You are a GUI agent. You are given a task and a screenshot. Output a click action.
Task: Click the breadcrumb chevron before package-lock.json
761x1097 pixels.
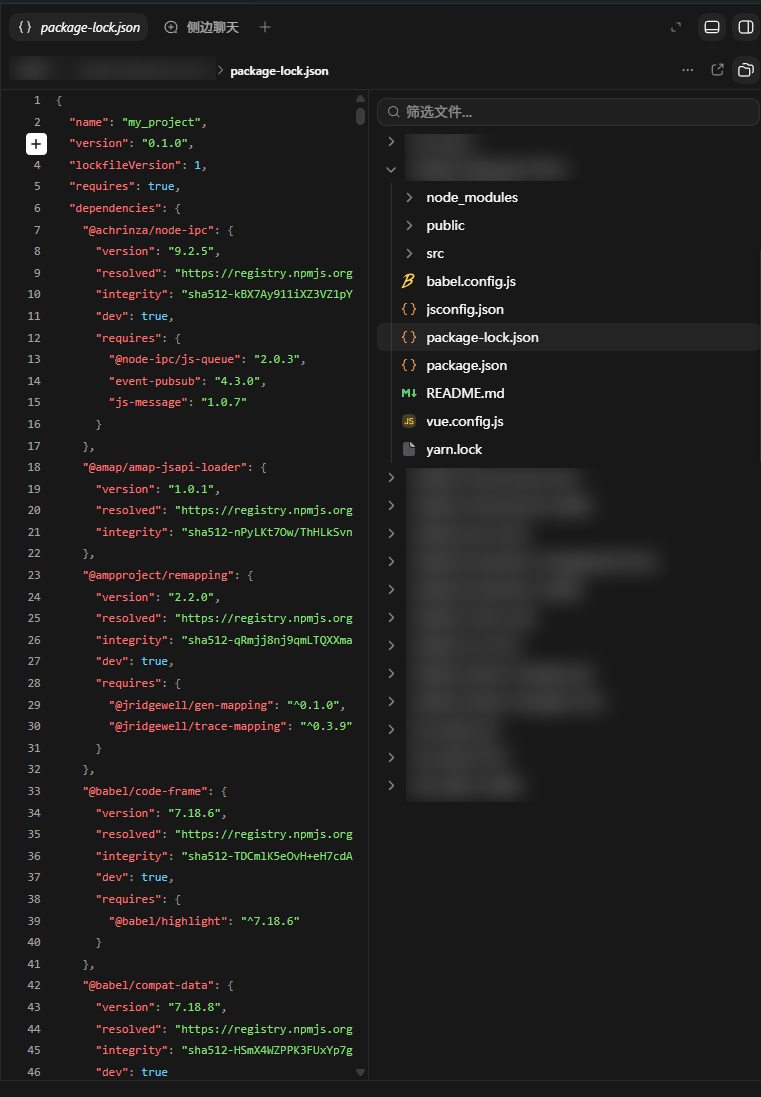220,70
